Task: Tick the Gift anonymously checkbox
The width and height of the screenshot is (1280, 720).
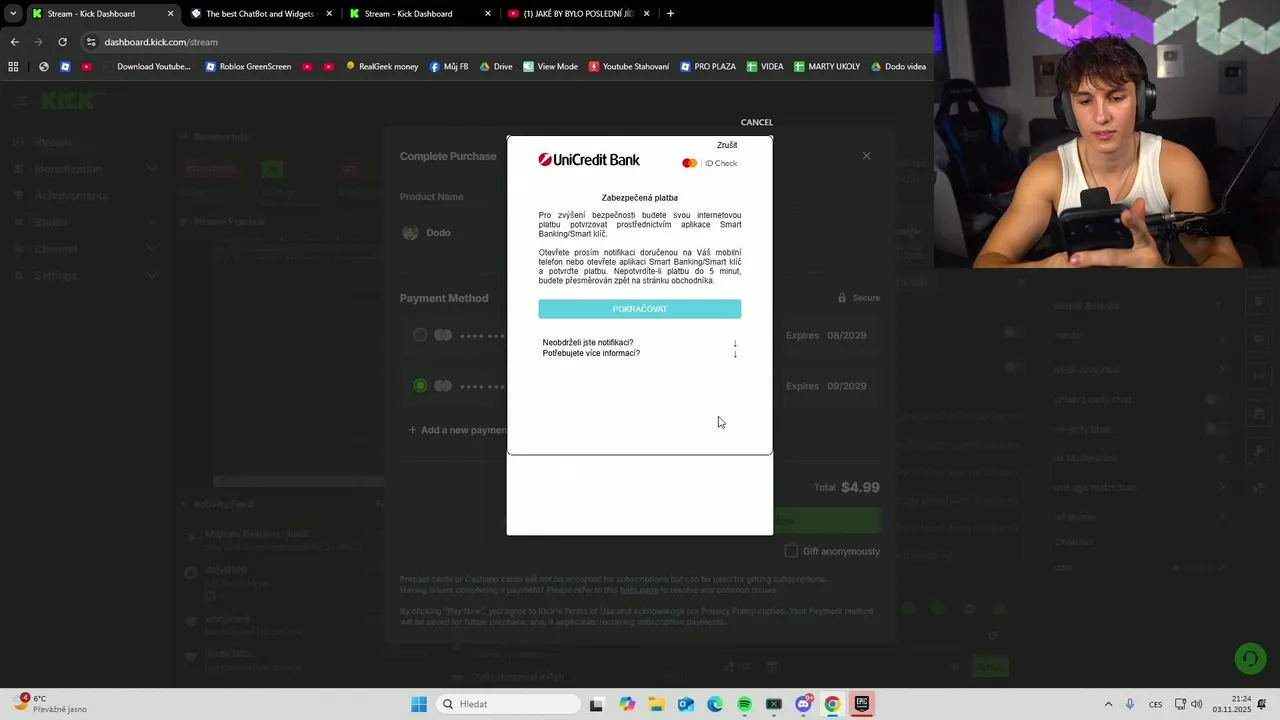Action: point(791,551)
